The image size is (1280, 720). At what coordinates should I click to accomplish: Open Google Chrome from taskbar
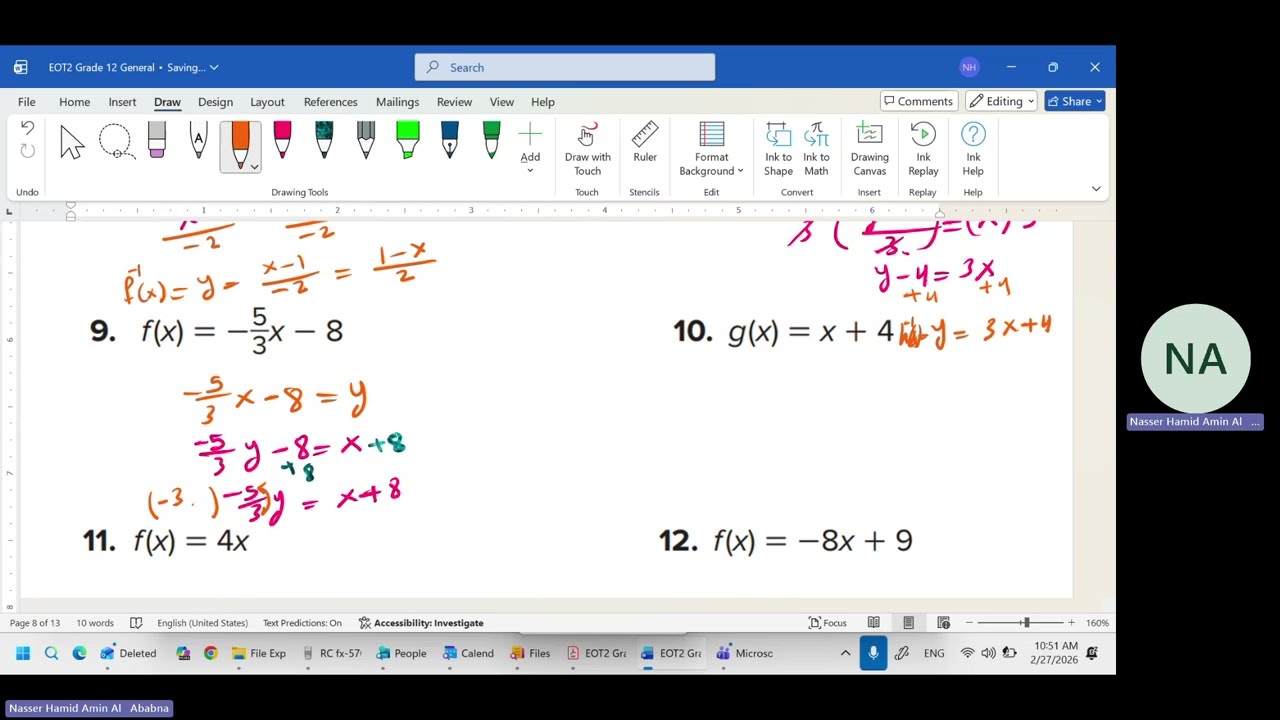(x=210, y=653)
